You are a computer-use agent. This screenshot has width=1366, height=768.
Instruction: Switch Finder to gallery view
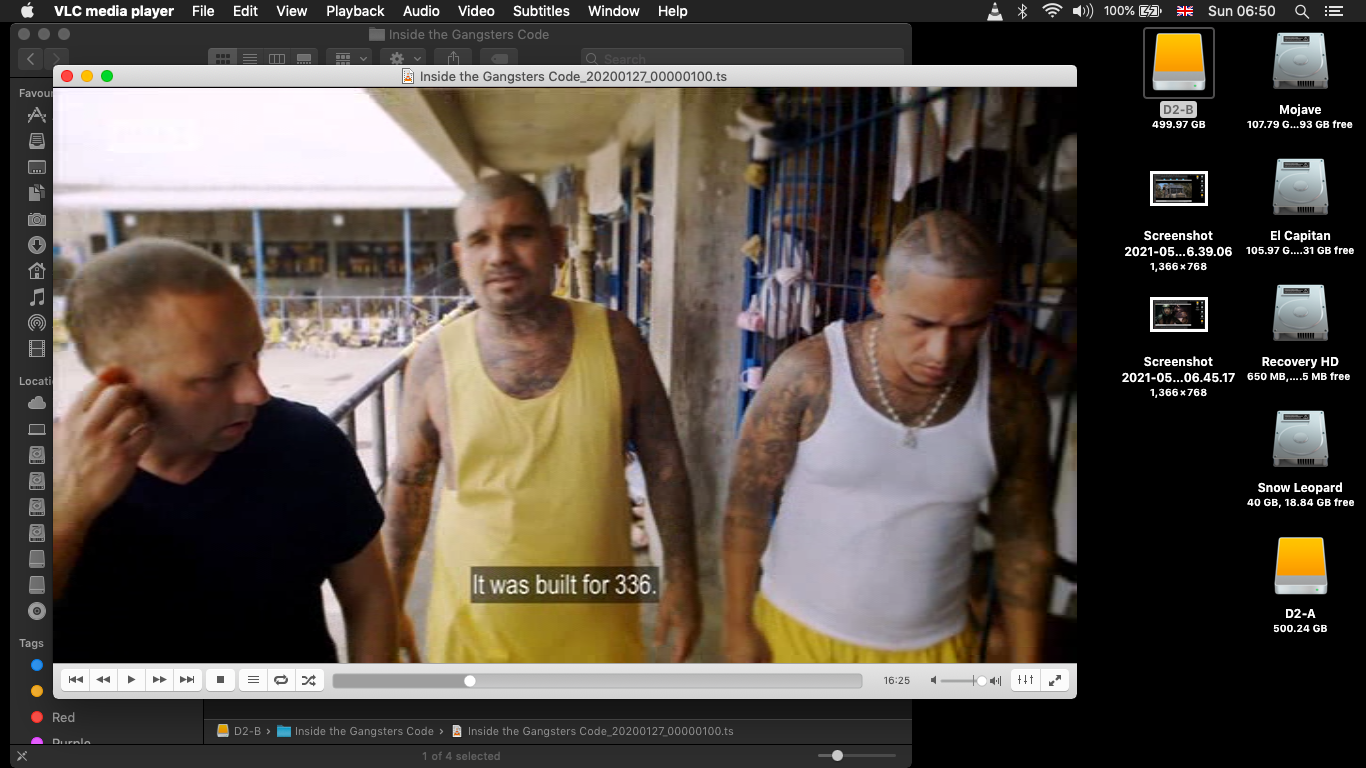pos(304,59)
